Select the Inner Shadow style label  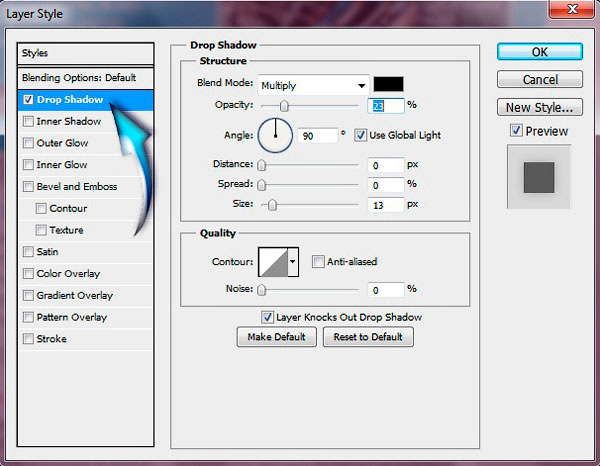point(69,122)
